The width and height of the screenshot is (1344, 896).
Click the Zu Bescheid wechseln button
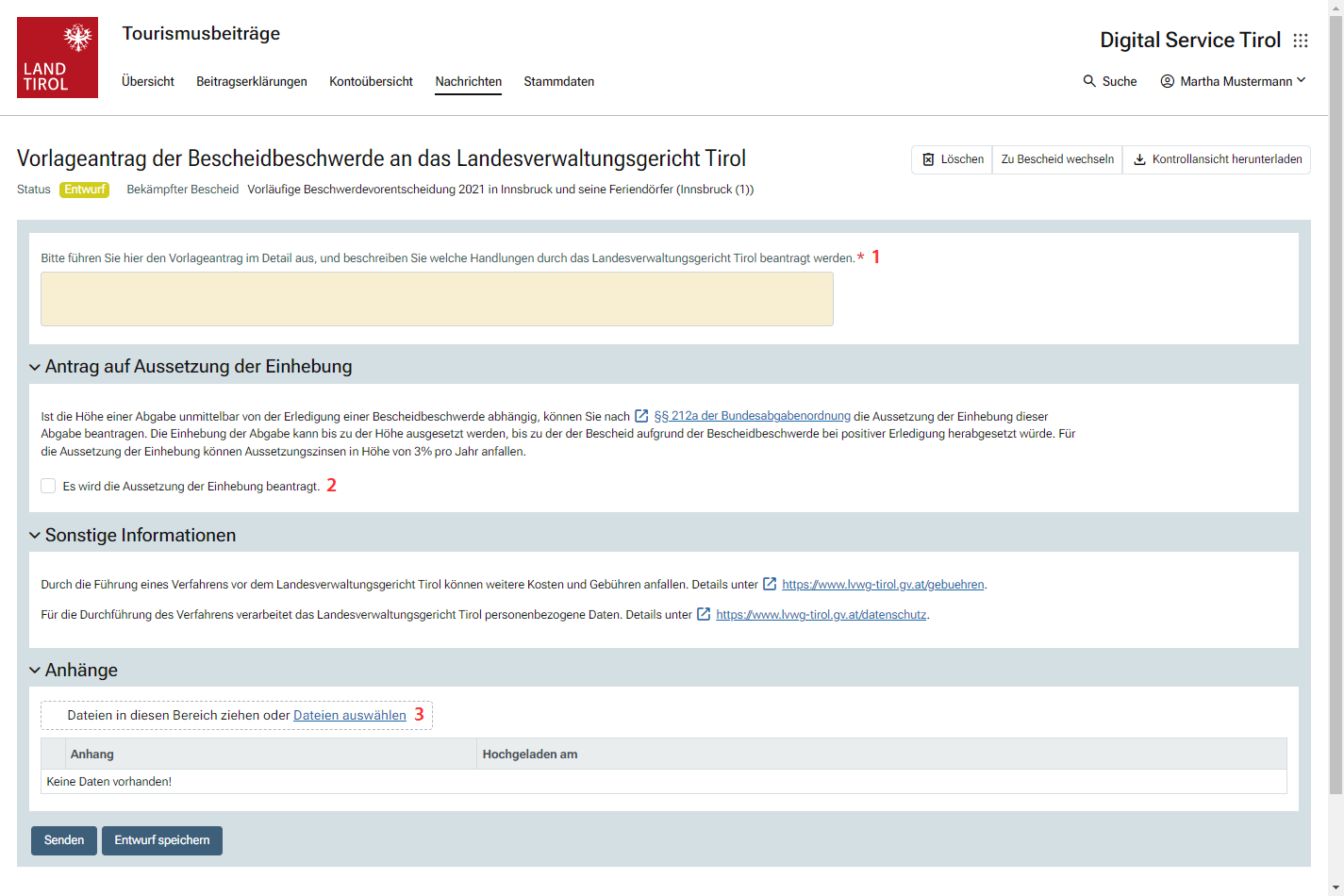(1057, 159)
